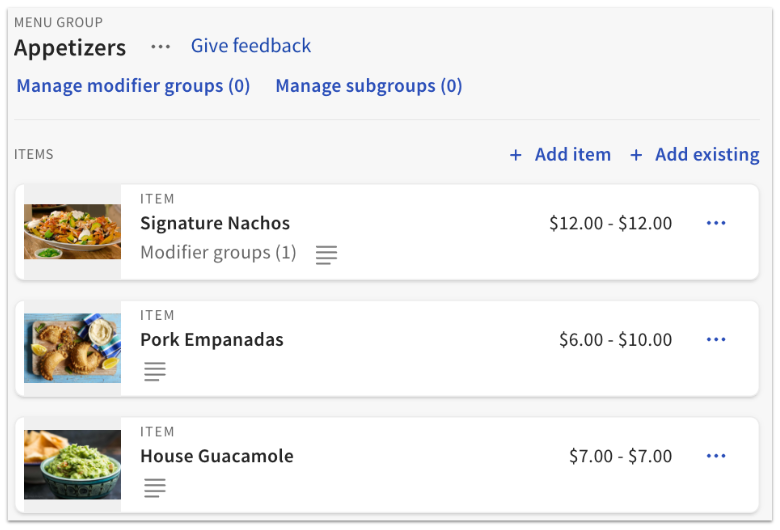
Task: Click the Add existing button
Action: 707,155
